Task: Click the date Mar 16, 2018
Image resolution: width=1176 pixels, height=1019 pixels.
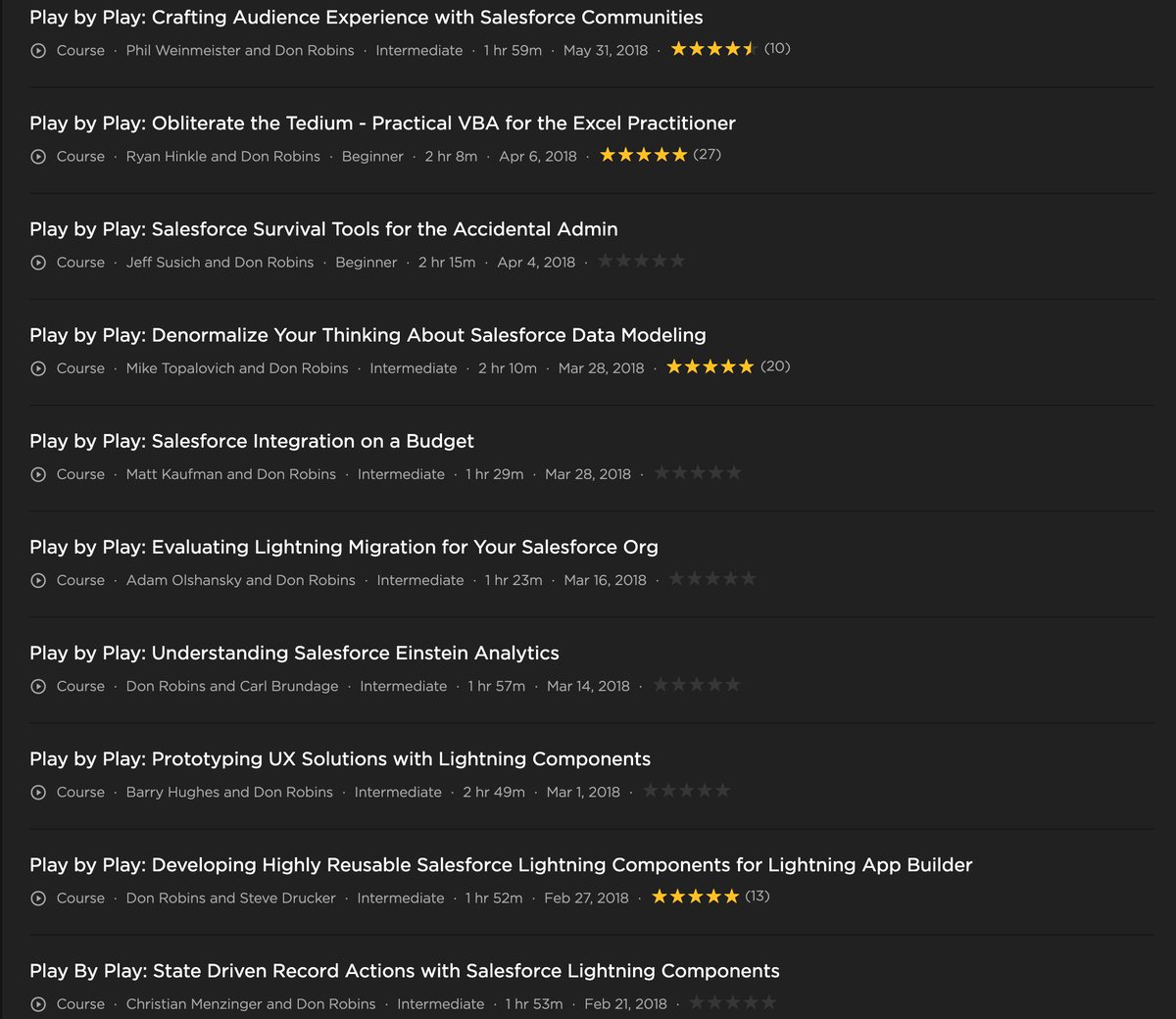Action: point(606,580)
